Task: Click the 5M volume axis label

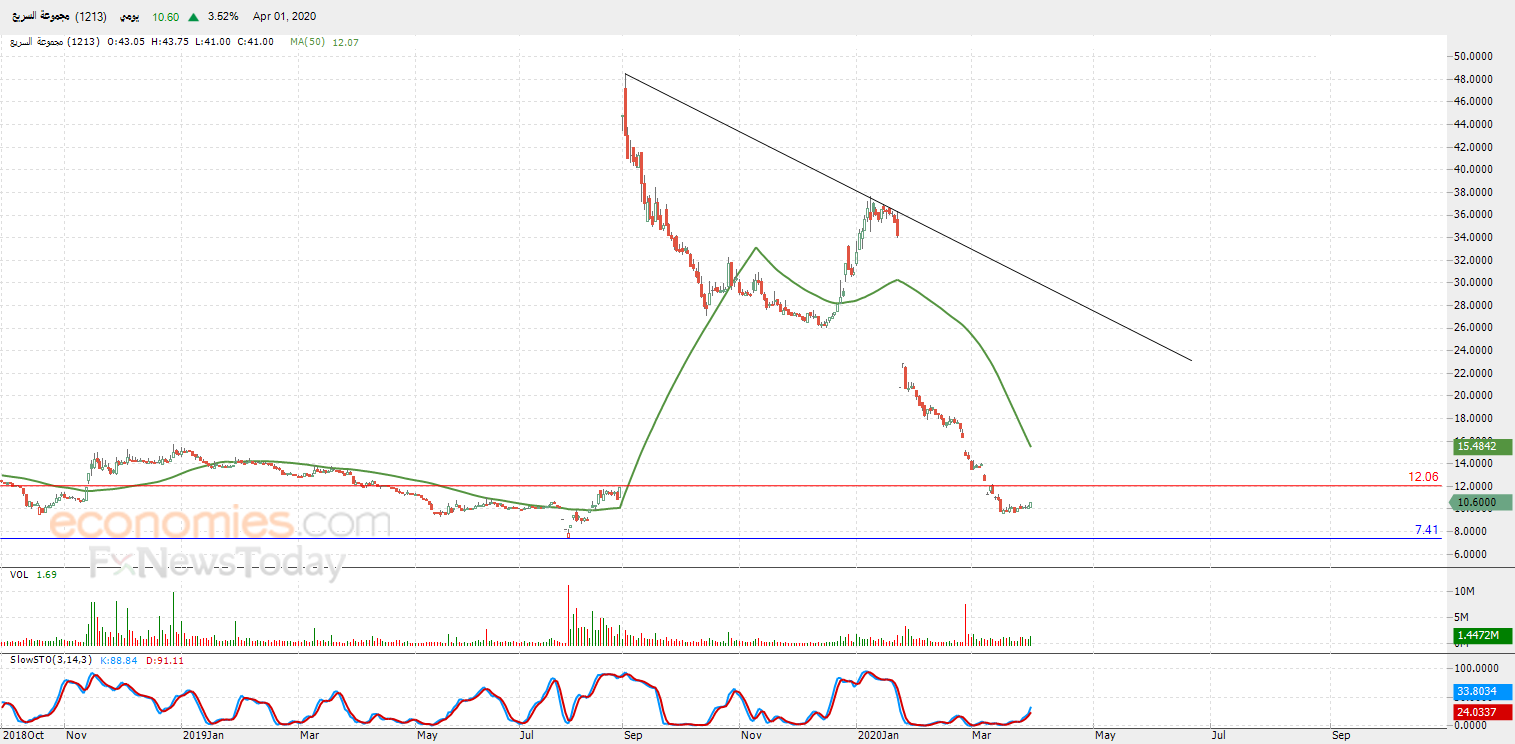Action: pos(1461,617)
